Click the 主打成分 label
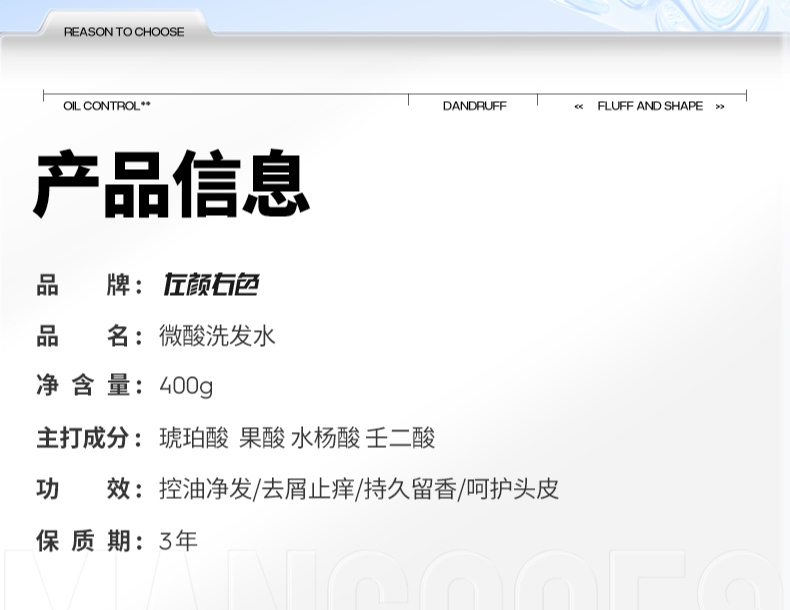 tap(89, 437)
